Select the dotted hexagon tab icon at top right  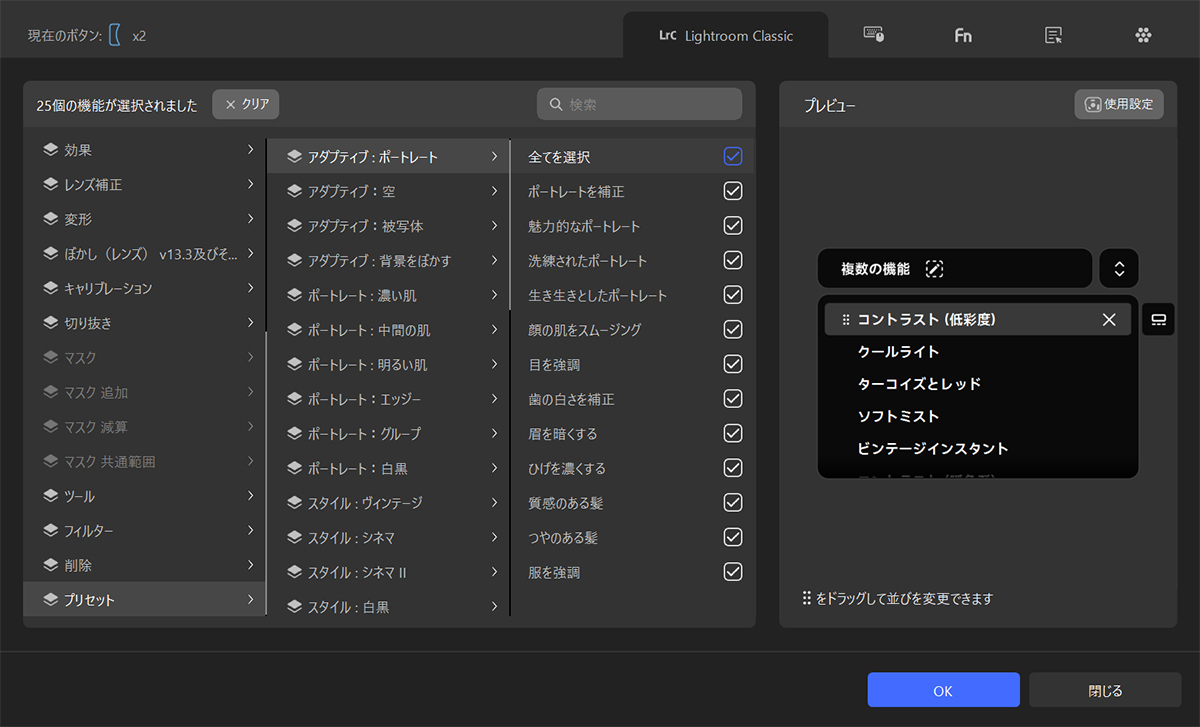(1143, 35)
